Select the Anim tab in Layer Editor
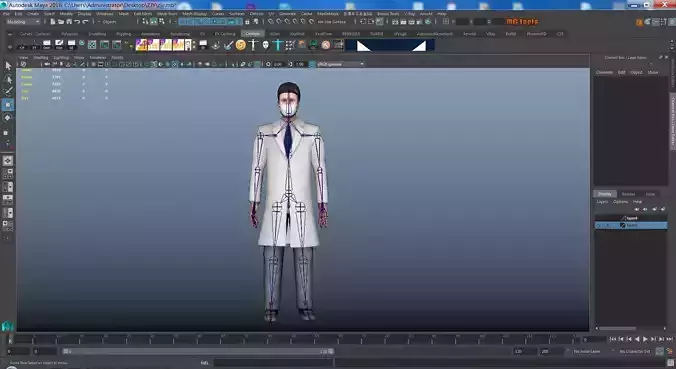This screenshot has height=369, width=676. point(650,194)
